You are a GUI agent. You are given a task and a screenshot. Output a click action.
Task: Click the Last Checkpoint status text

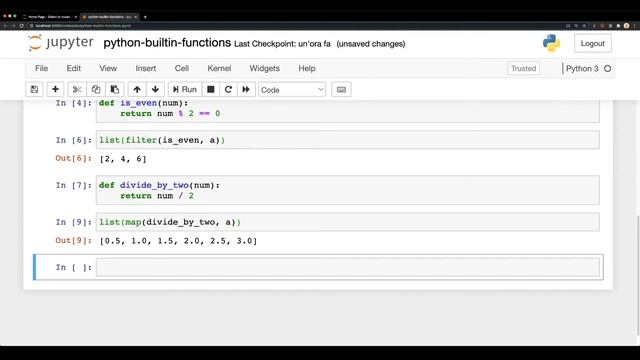282,44
